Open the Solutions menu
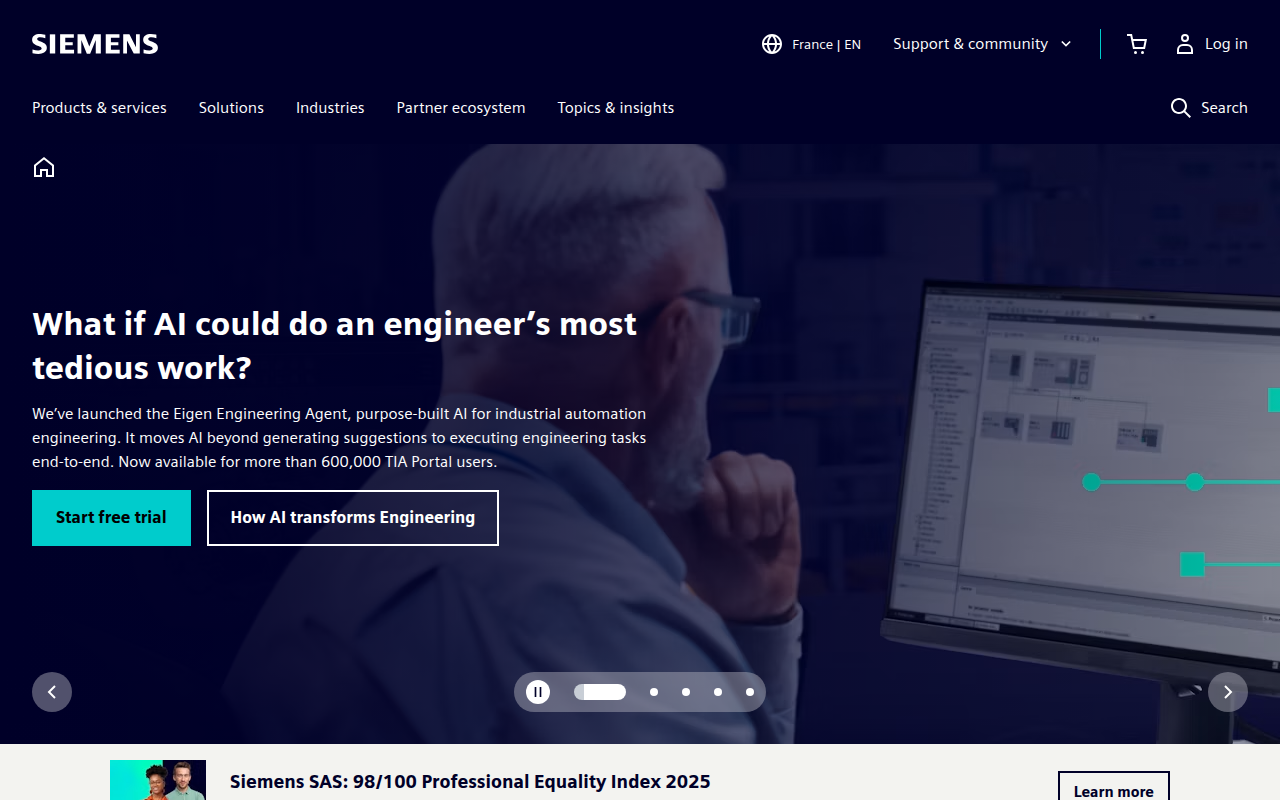This screenshot has width=1280, height=800. click(231, 108)
